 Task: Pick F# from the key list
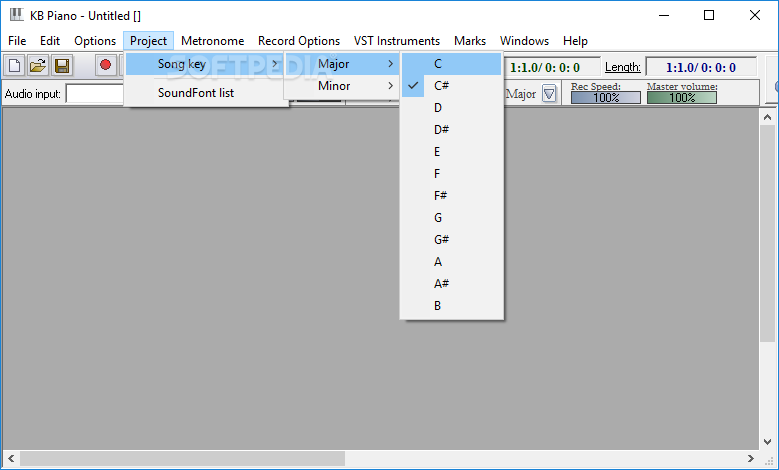(452, 196)
